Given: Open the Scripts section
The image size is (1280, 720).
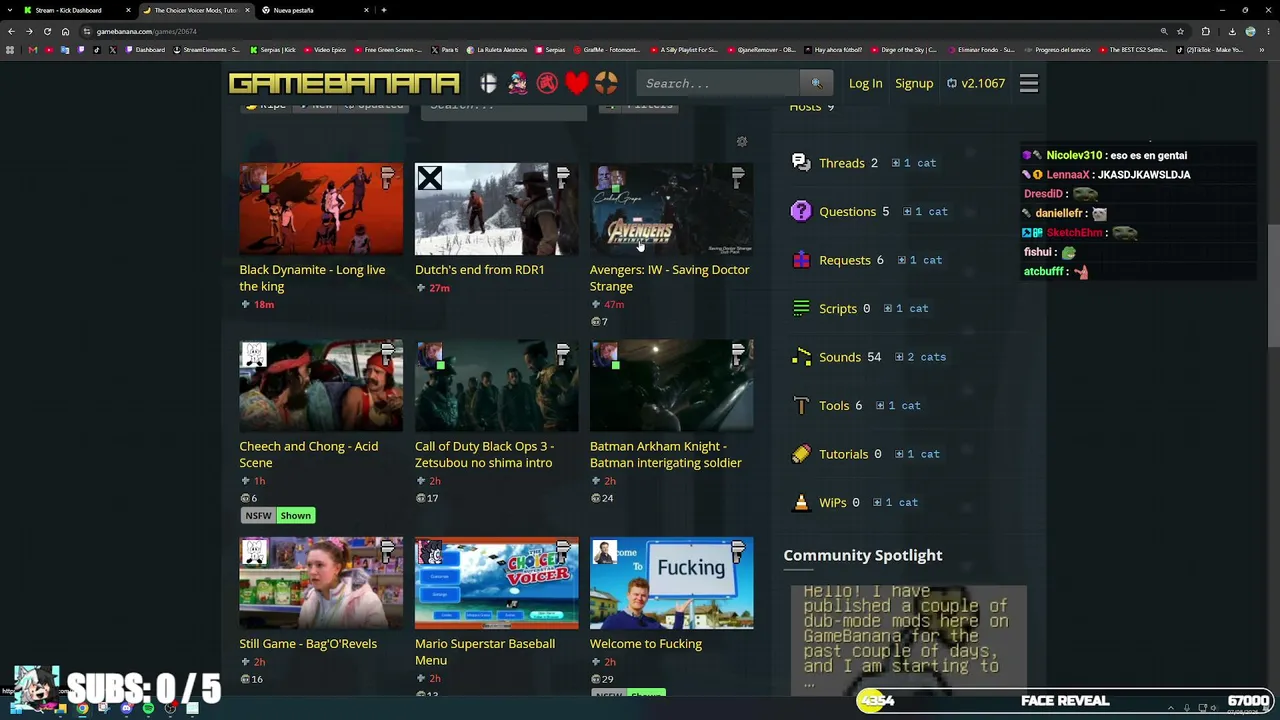Looking at the screenshot, I should coord(838,308).
